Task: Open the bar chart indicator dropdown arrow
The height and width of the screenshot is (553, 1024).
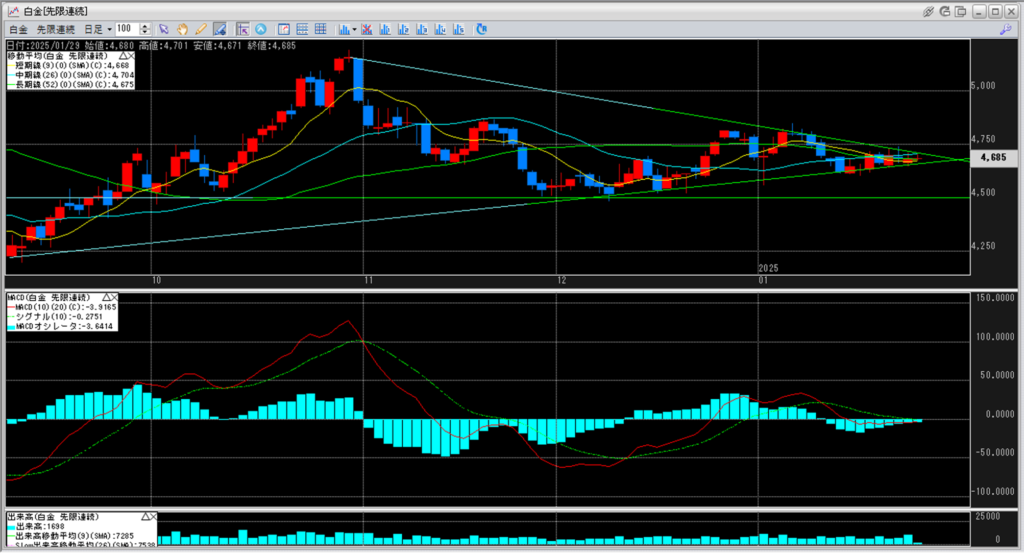Action: pos(354,30)
